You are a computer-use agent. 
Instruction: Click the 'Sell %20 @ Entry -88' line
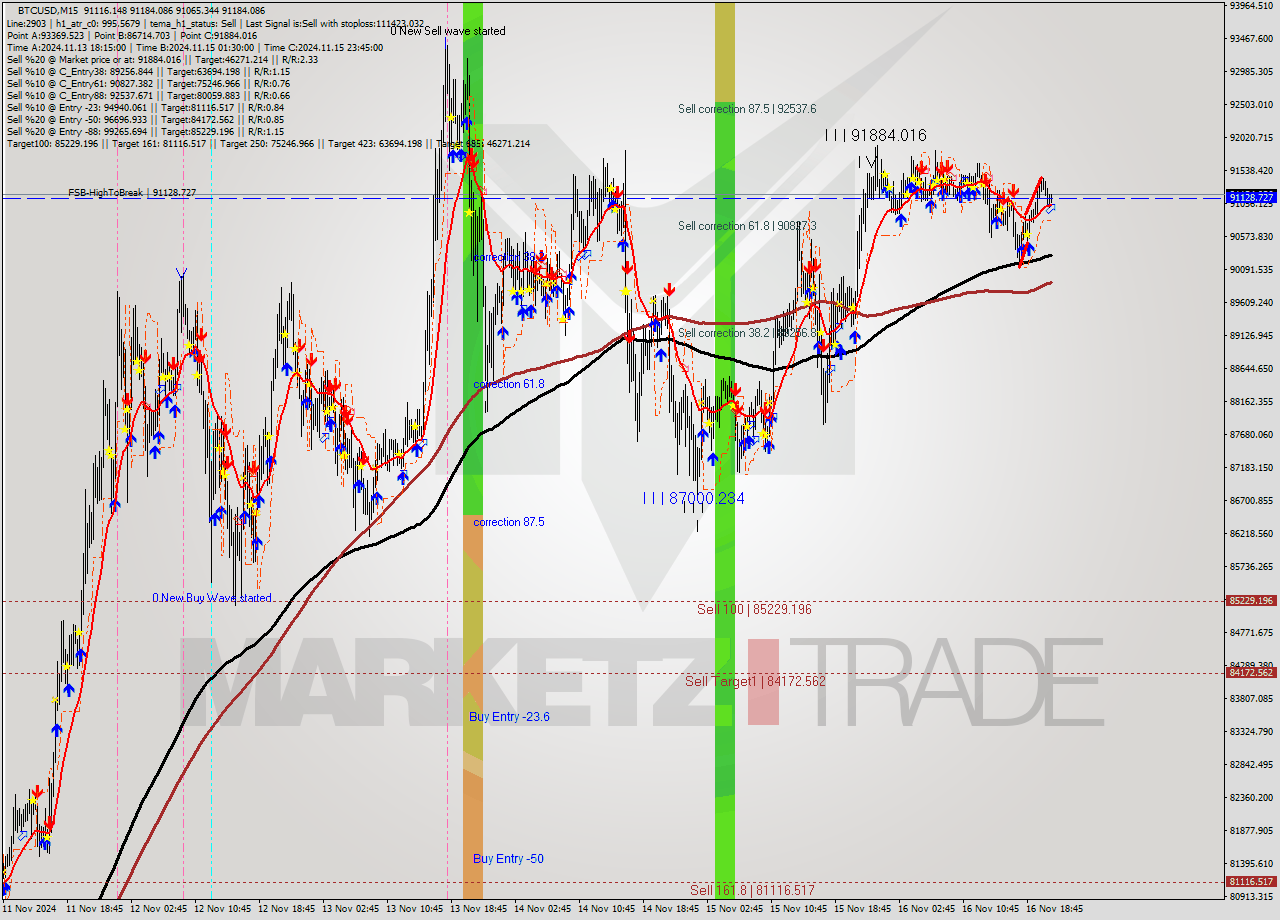[145, 131]
